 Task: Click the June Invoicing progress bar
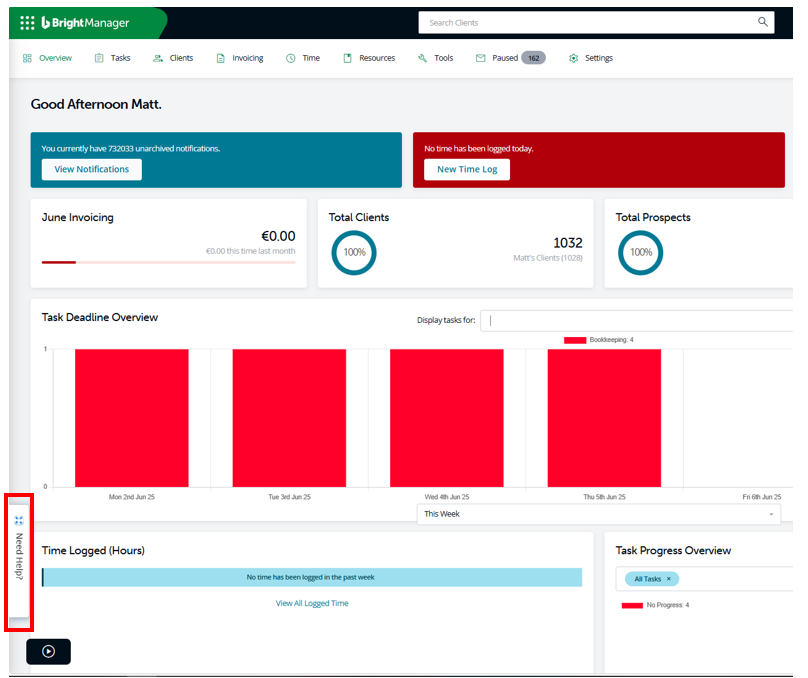point(169,262)
